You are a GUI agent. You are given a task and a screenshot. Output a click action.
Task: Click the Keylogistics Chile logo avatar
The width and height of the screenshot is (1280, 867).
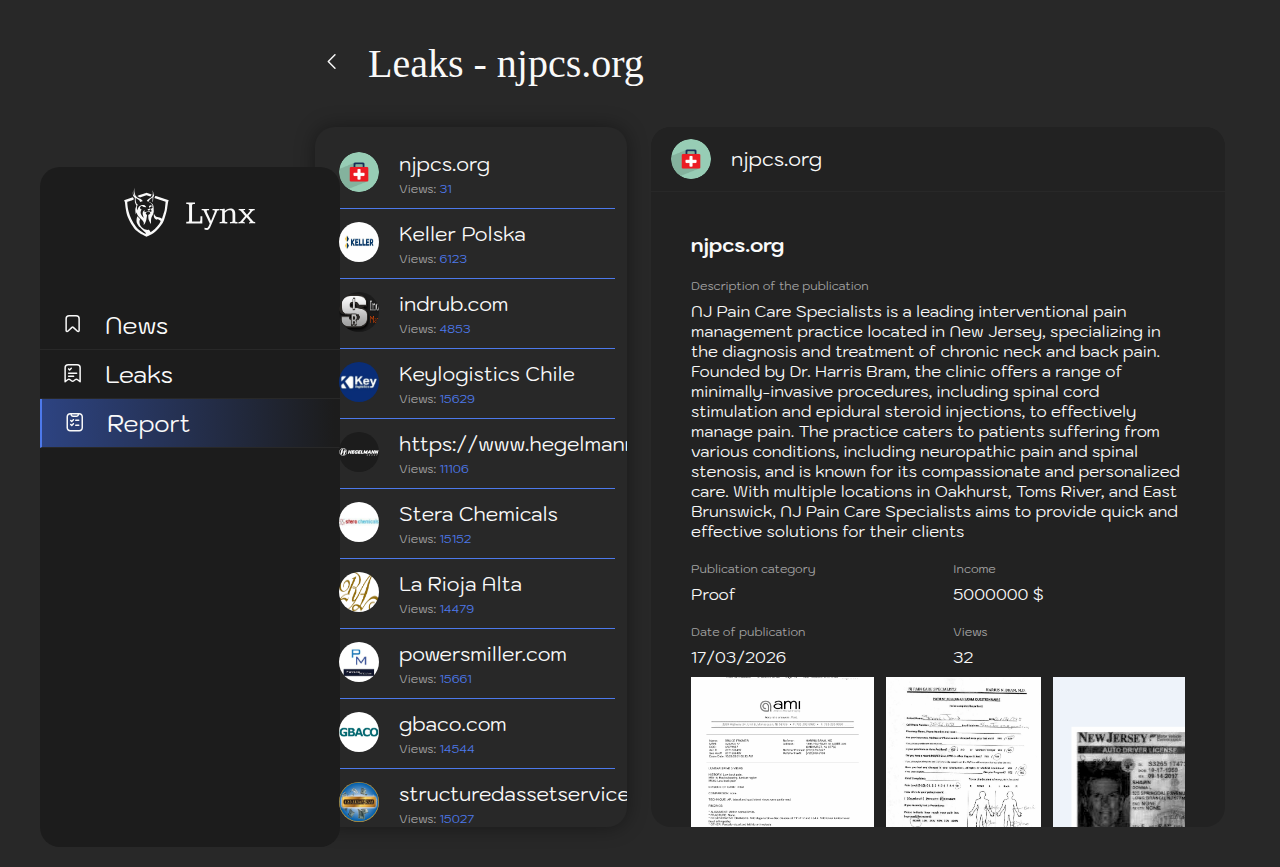[x=359, y=382]
